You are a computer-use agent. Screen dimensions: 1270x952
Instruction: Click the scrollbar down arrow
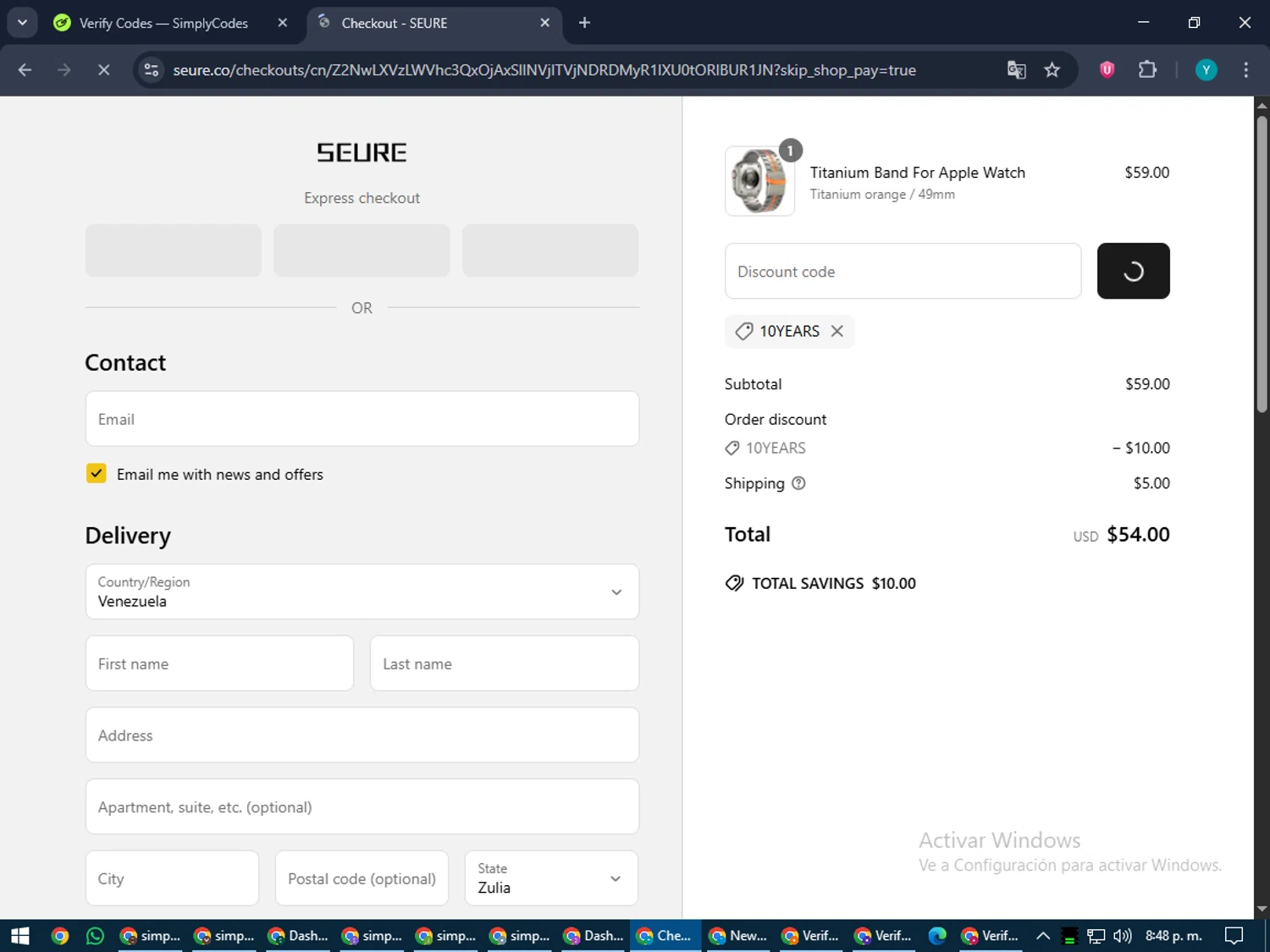tap(1262, 910)
